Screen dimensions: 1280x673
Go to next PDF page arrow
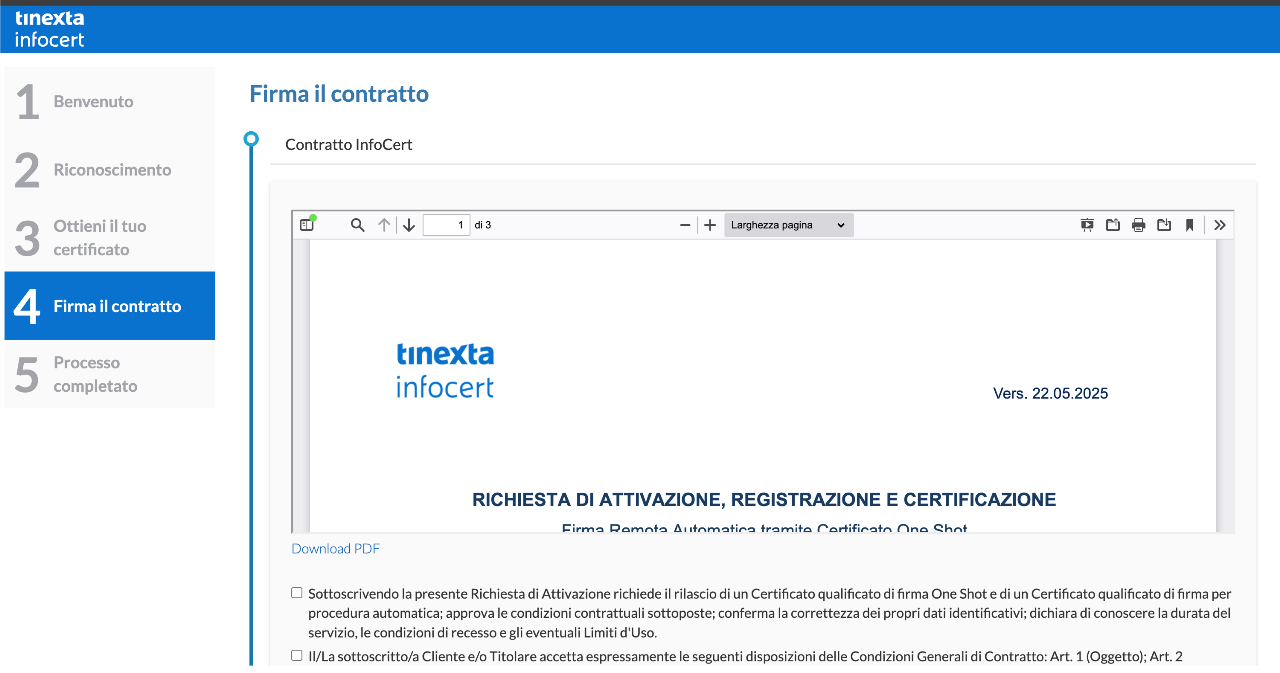click(409, 225)
